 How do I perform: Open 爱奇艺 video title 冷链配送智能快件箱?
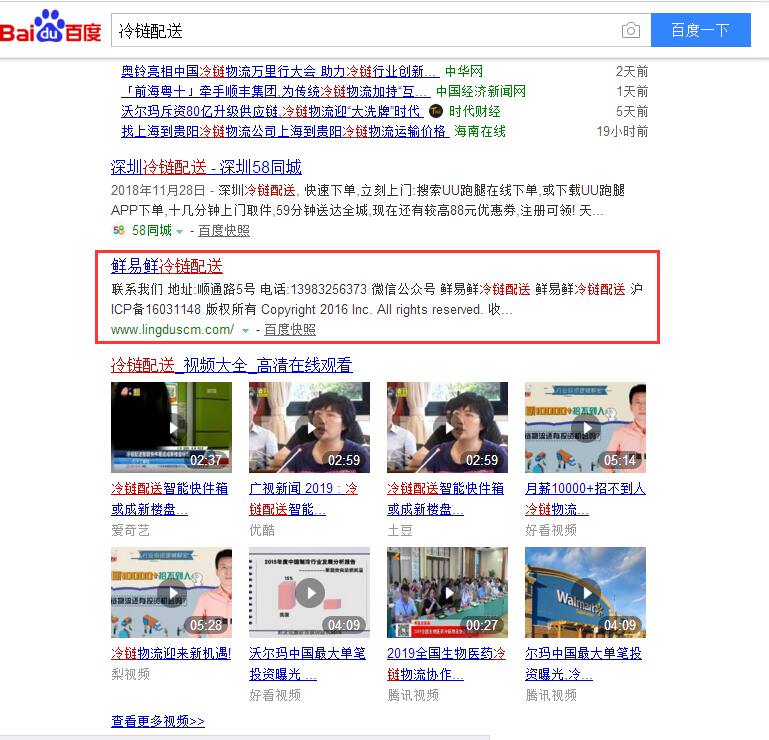tap(169, 499)
